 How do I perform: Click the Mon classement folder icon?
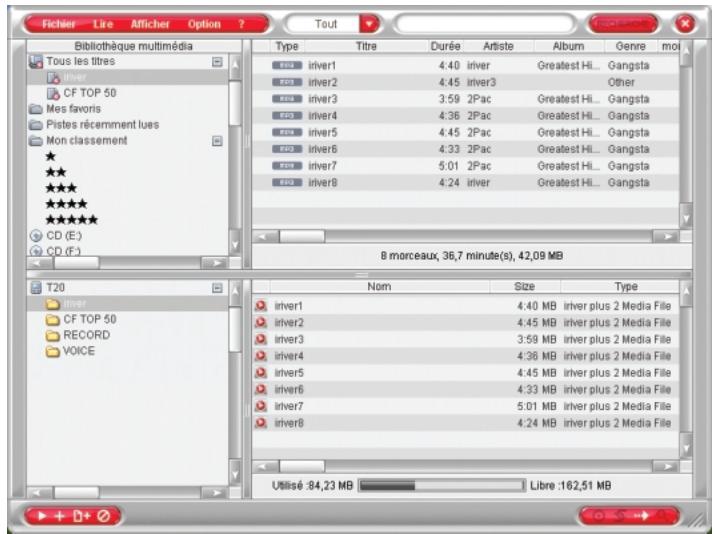coord(36,140)
